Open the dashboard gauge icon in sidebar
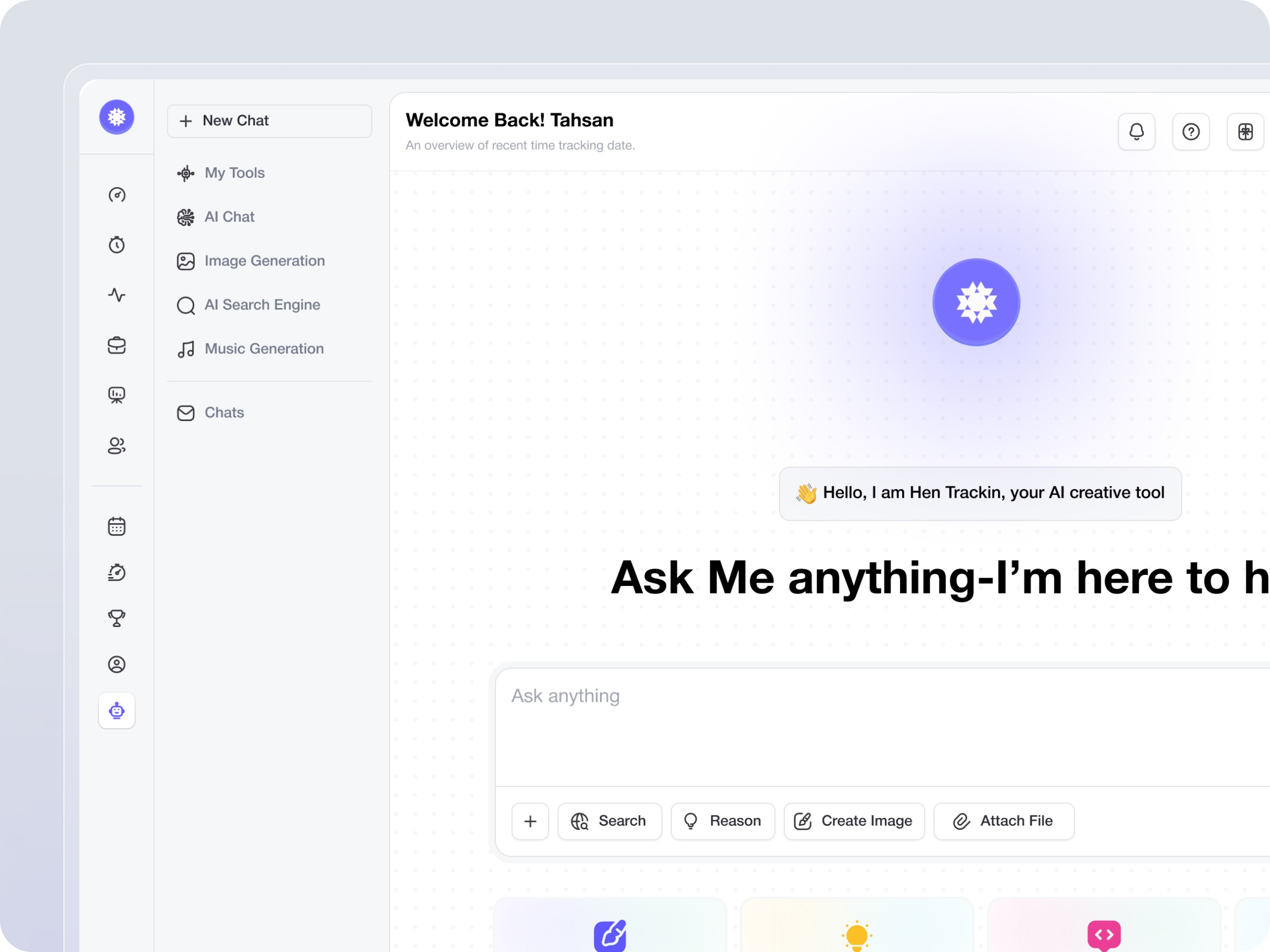This screenshot has width=1270, height=952. (116, 195)
